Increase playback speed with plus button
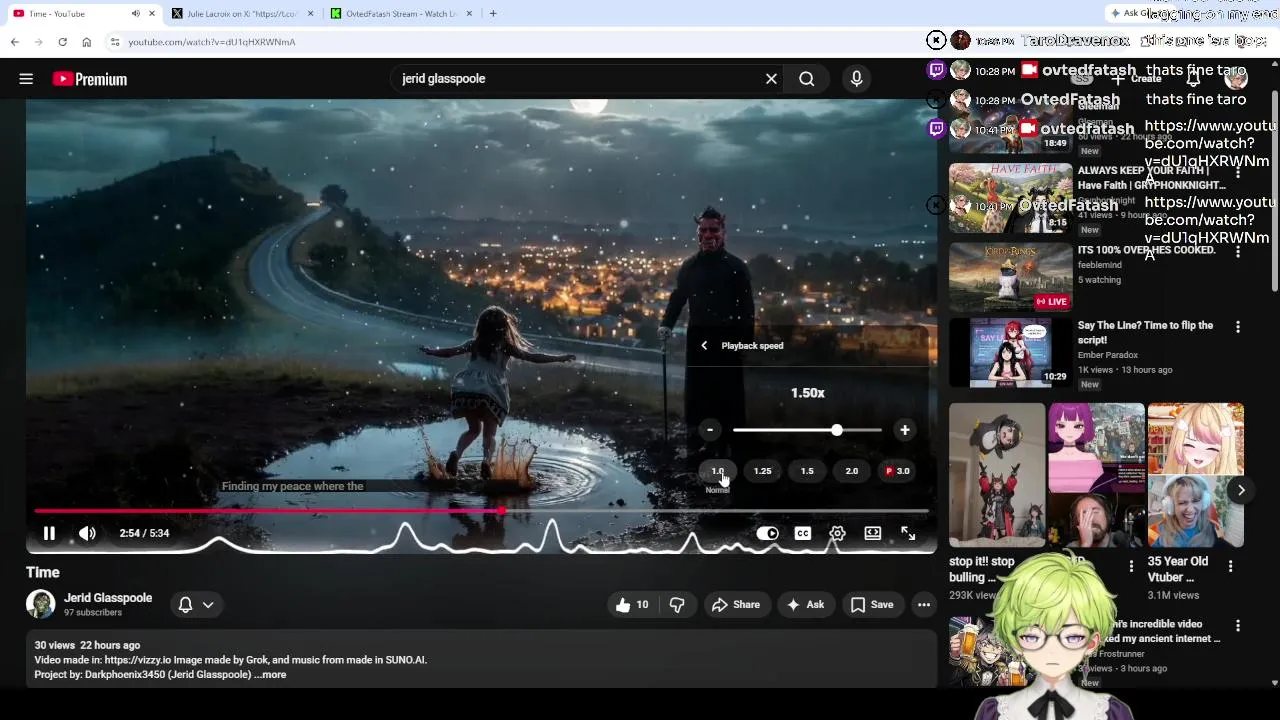 click(x=904, y=430)
